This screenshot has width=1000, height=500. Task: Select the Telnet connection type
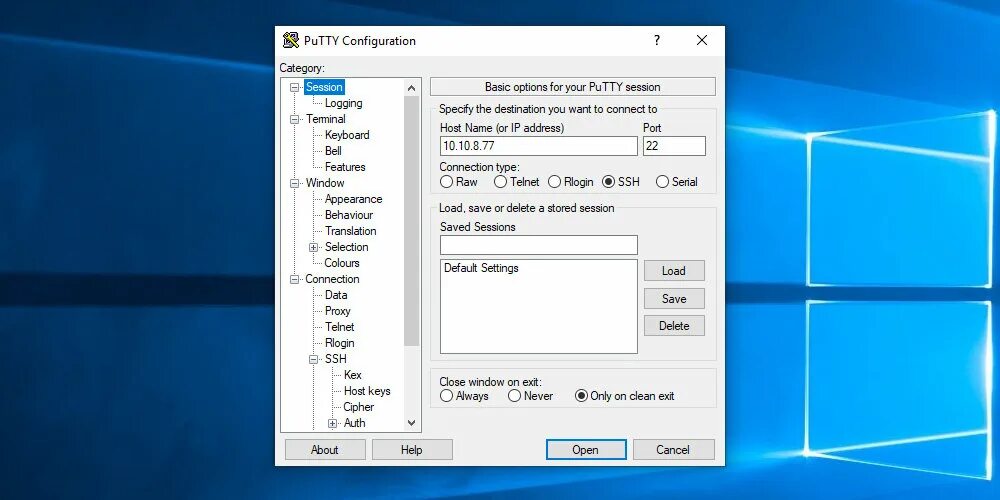[501, 182]
